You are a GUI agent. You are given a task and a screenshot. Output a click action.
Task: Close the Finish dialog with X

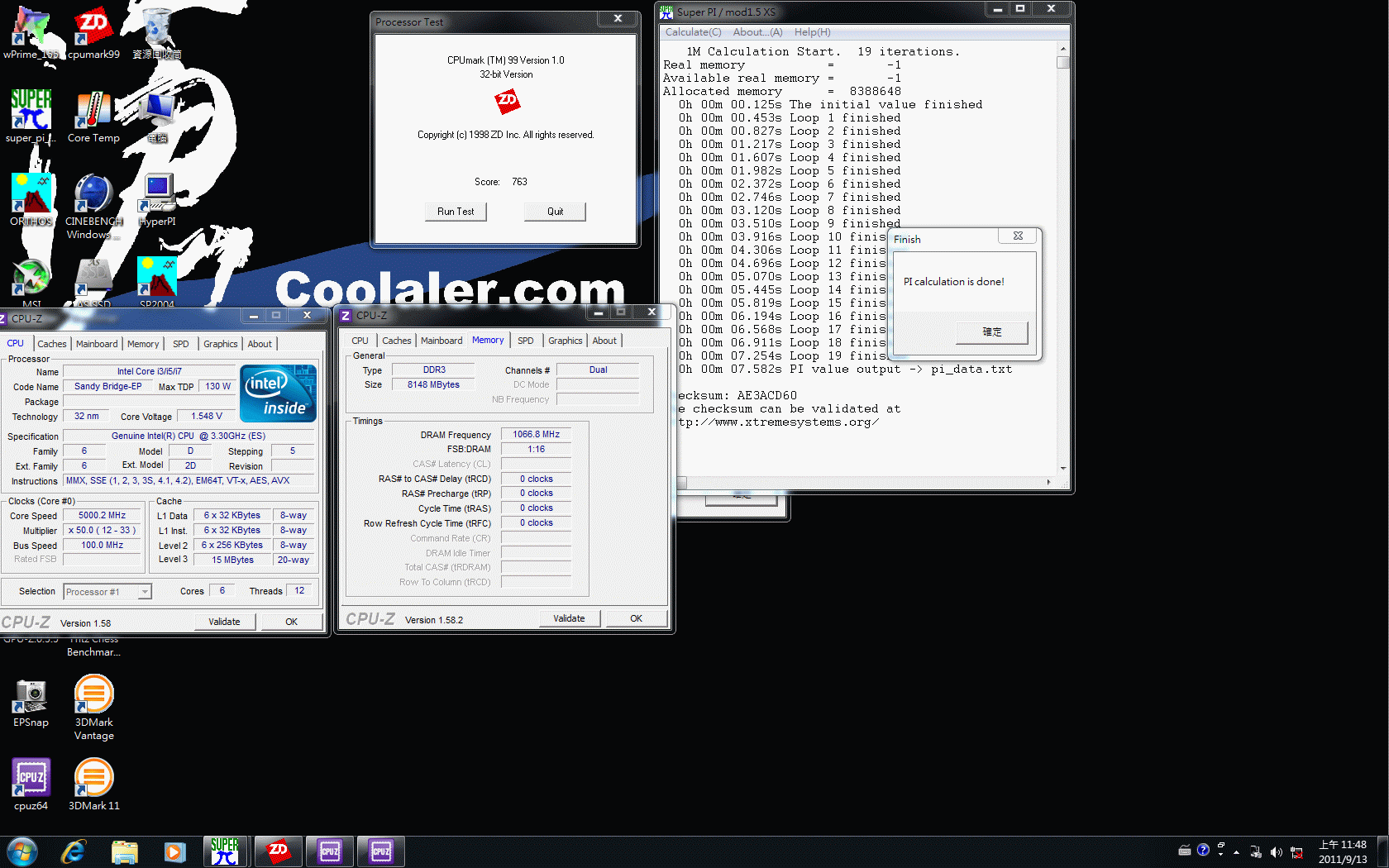pos(1018,236)
